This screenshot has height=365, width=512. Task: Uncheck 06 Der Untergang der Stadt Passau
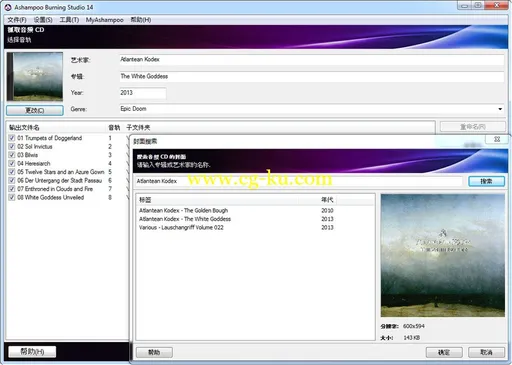click(12, 180)
